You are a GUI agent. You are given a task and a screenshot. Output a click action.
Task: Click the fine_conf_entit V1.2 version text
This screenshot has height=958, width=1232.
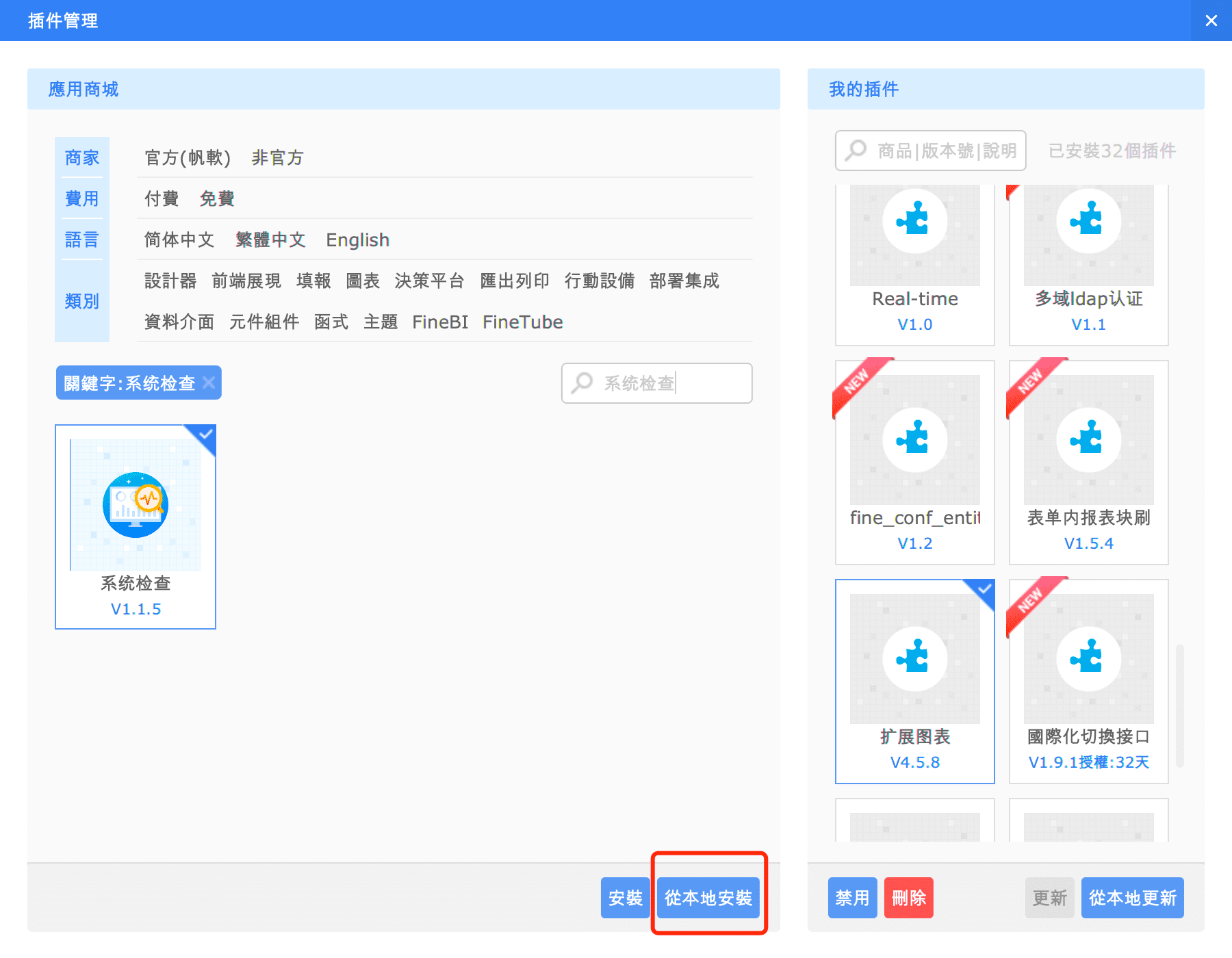coord(915,543)
